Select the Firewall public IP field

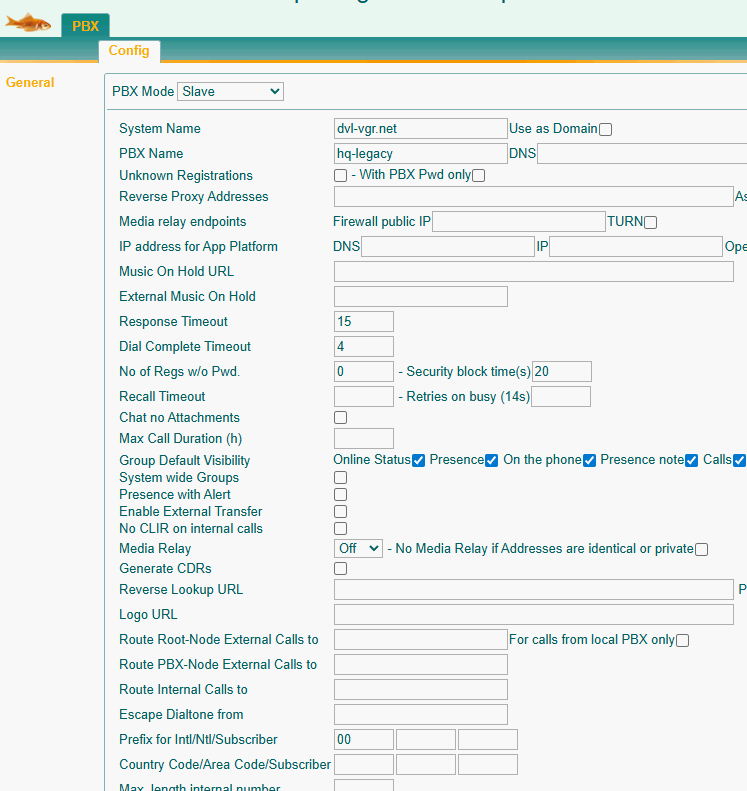tap(518, 222)
